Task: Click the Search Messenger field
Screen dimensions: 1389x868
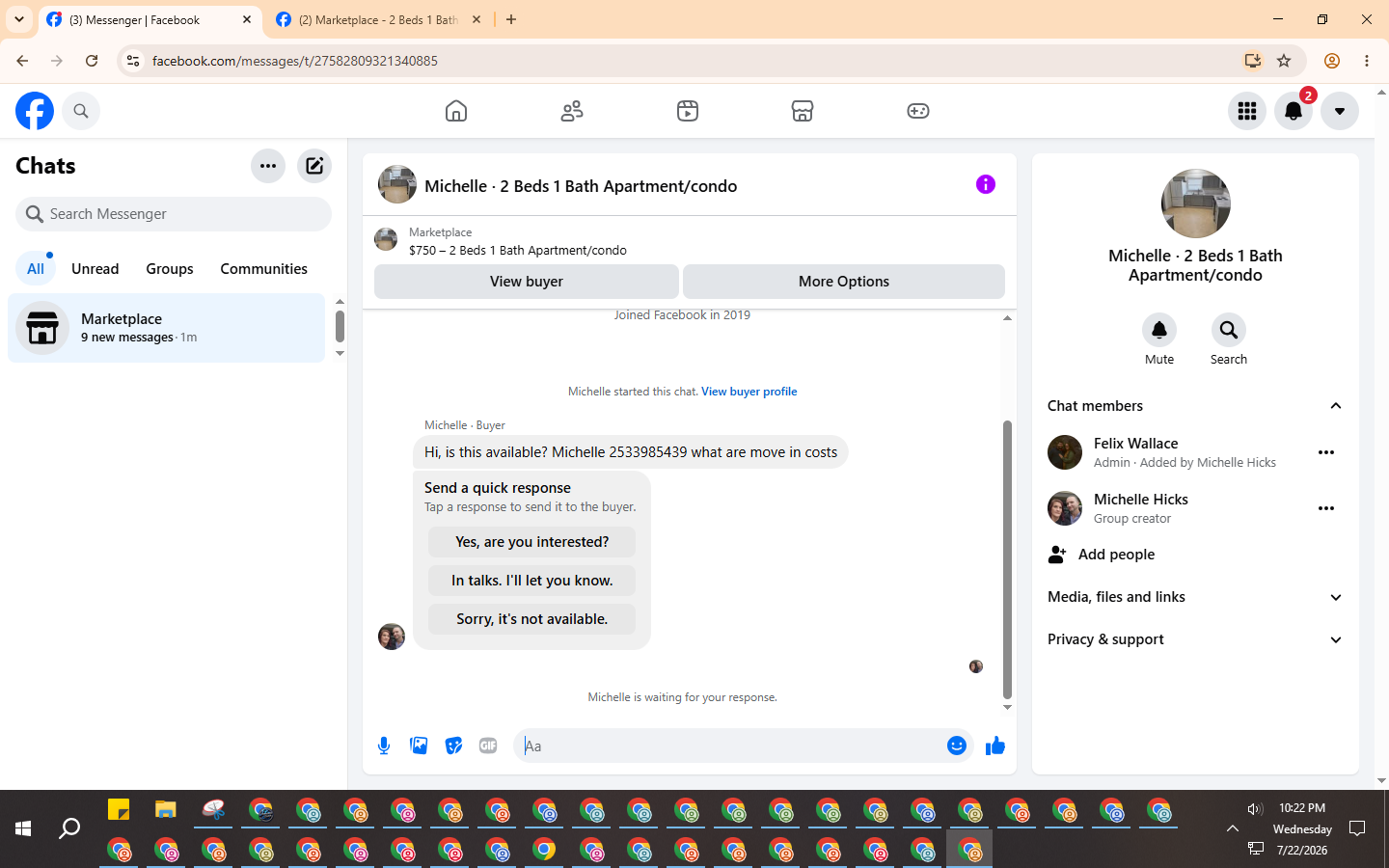Action: tap(174, 214)
